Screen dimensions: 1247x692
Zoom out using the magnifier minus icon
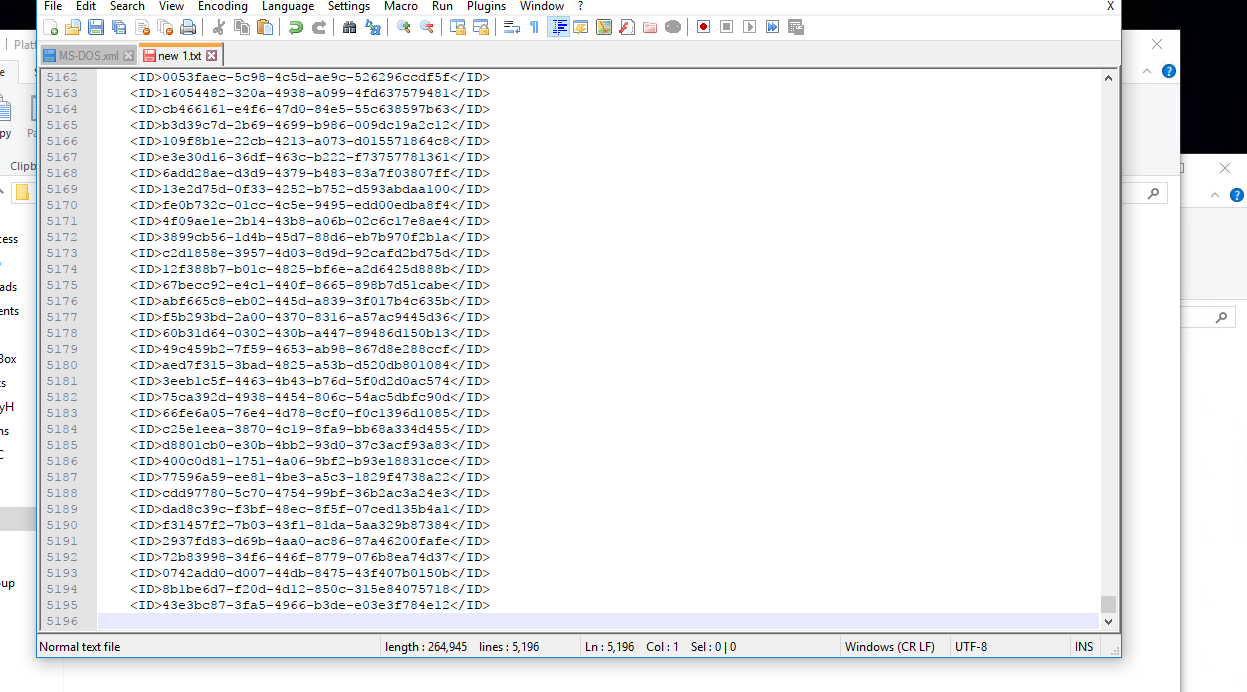[427, 27]
